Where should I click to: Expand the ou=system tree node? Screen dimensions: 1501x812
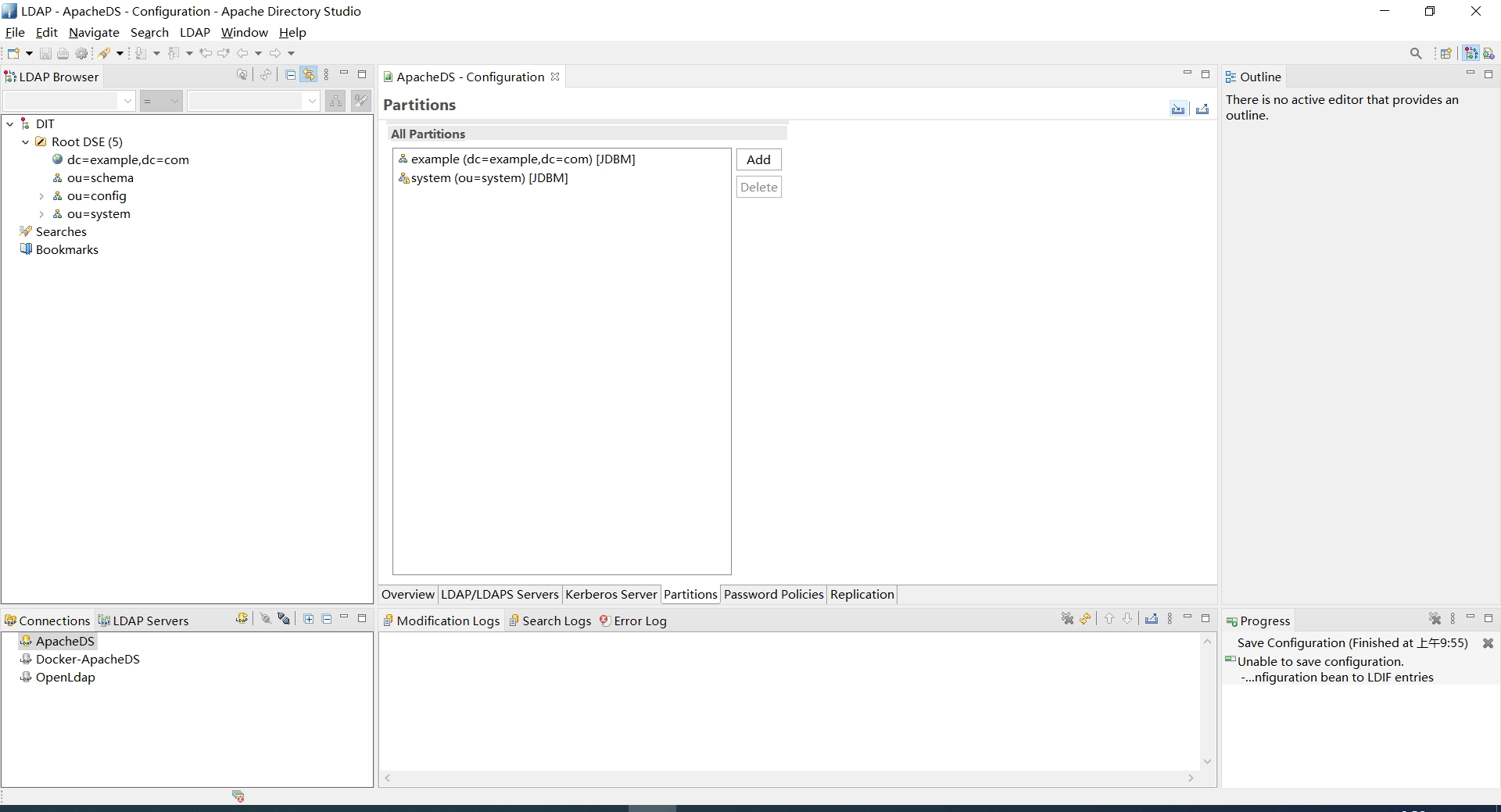[41, 214]
